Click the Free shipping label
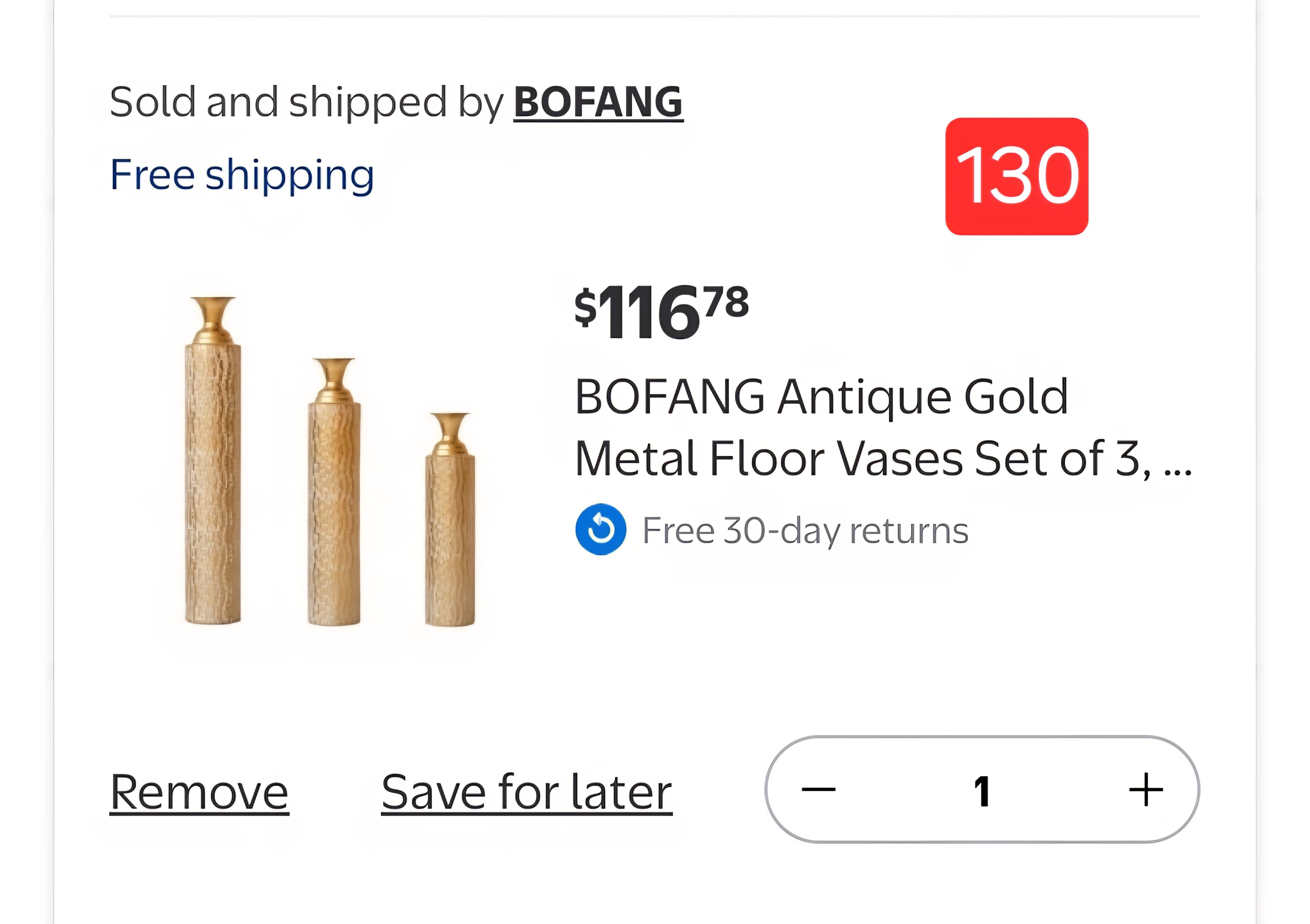Image resolution: width=1310 pixels, height=924 pixels. pyautogui.click(x=242, y=175)
